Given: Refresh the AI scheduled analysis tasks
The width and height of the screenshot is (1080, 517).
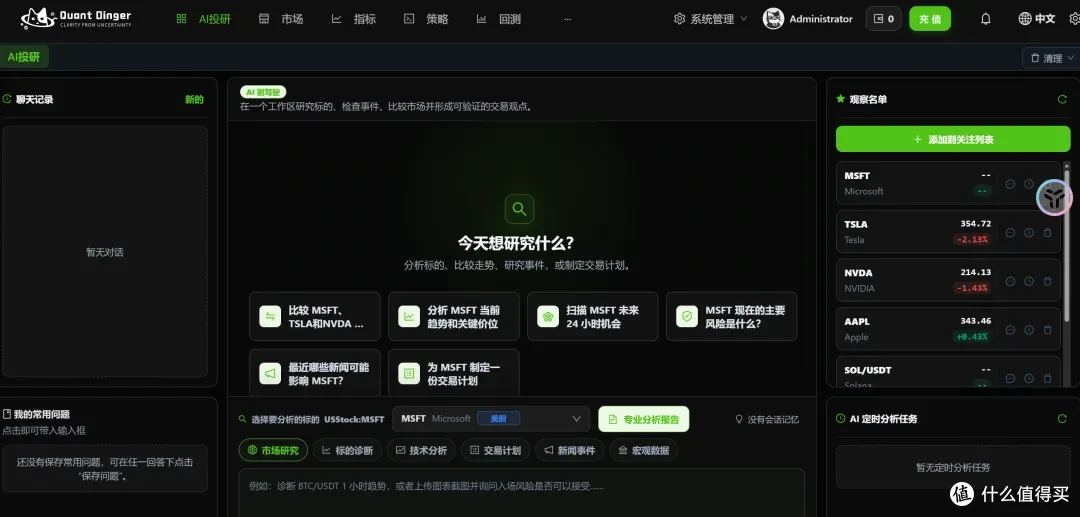Looking at the screenshot, I should point(1062,419).
